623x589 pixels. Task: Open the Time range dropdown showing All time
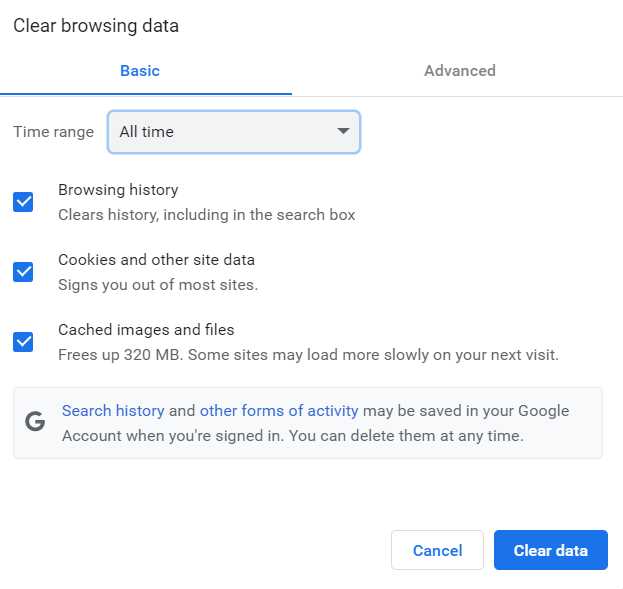tap(232, 132)
